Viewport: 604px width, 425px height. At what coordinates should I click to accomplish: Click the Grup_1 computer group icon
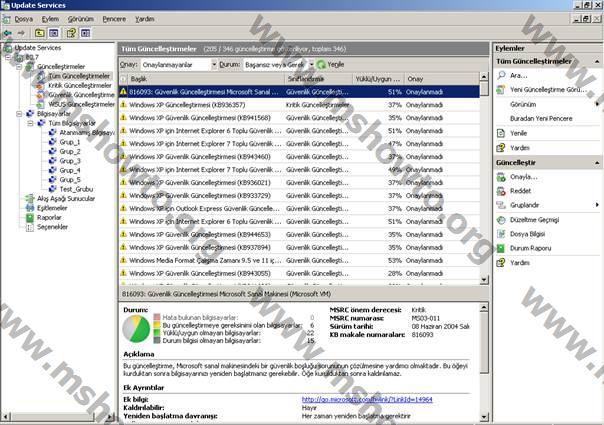pyautogui.click(x=52, y=142)
